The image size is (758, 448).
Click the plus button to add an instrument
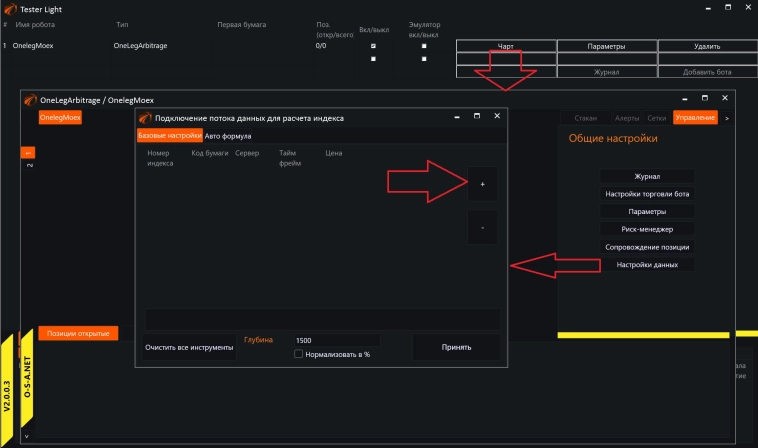pos(482,185)
